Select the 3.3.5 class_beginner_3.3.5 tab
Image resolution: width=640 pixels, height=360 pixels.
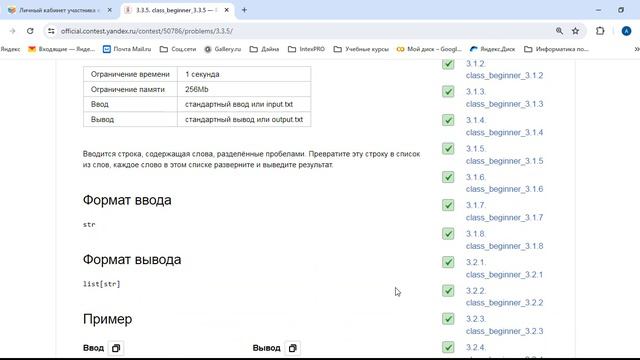177,10
